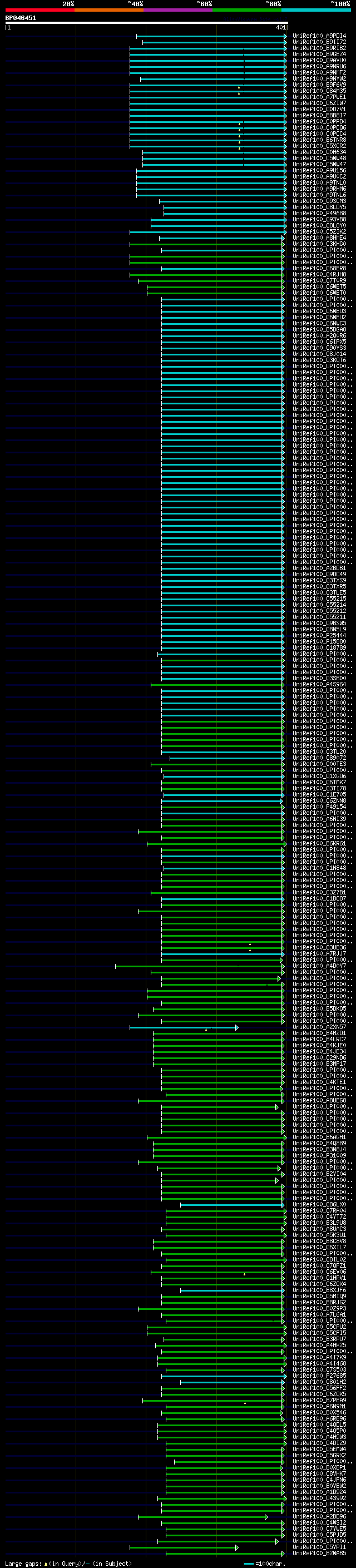Image resolution: width=356 pixels, height=1568 pixels.
Task: Select the UniRef100_C1N848 label
Action: (319, 868)
